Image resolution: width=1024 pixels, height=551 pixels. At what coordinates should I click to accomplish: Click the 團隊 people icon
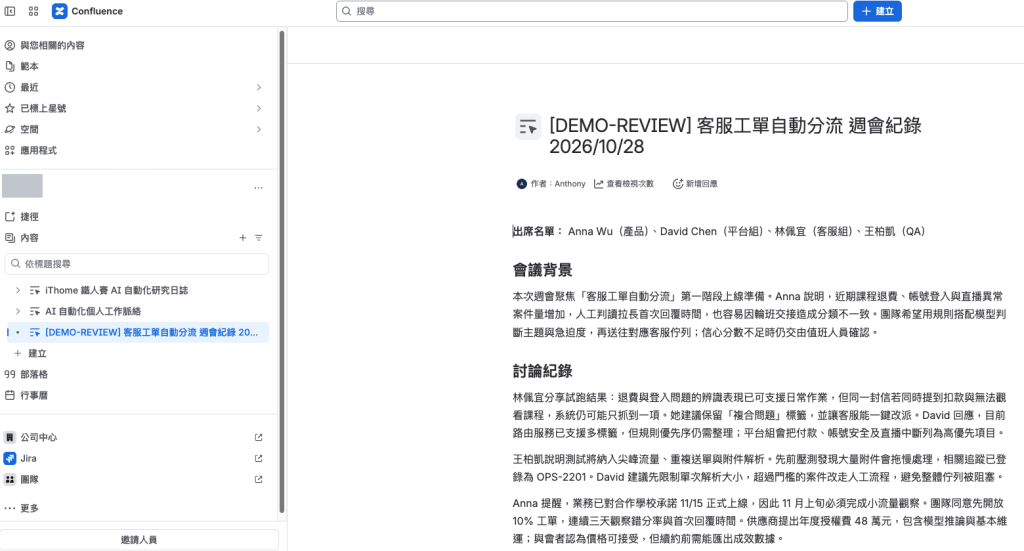(10, 479)
